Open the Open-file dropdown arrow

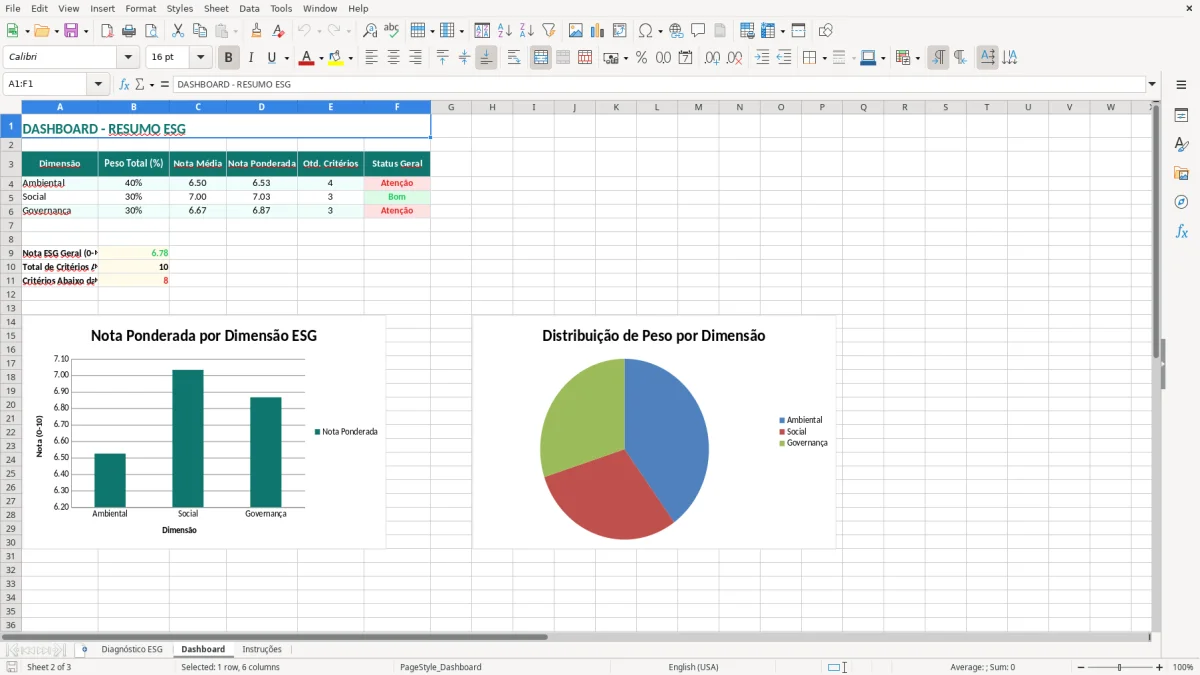point(55,31)
